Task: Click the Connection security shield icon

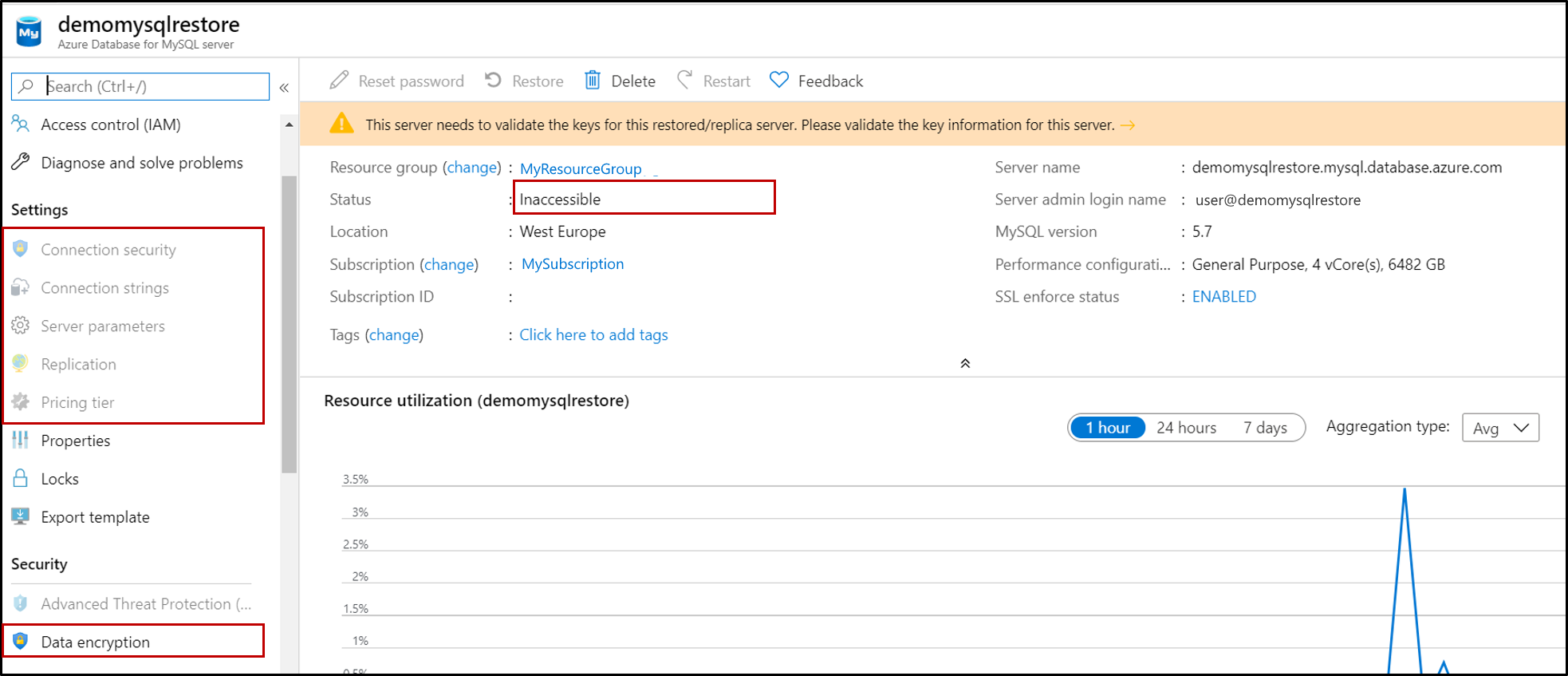Action: (21, 249)
